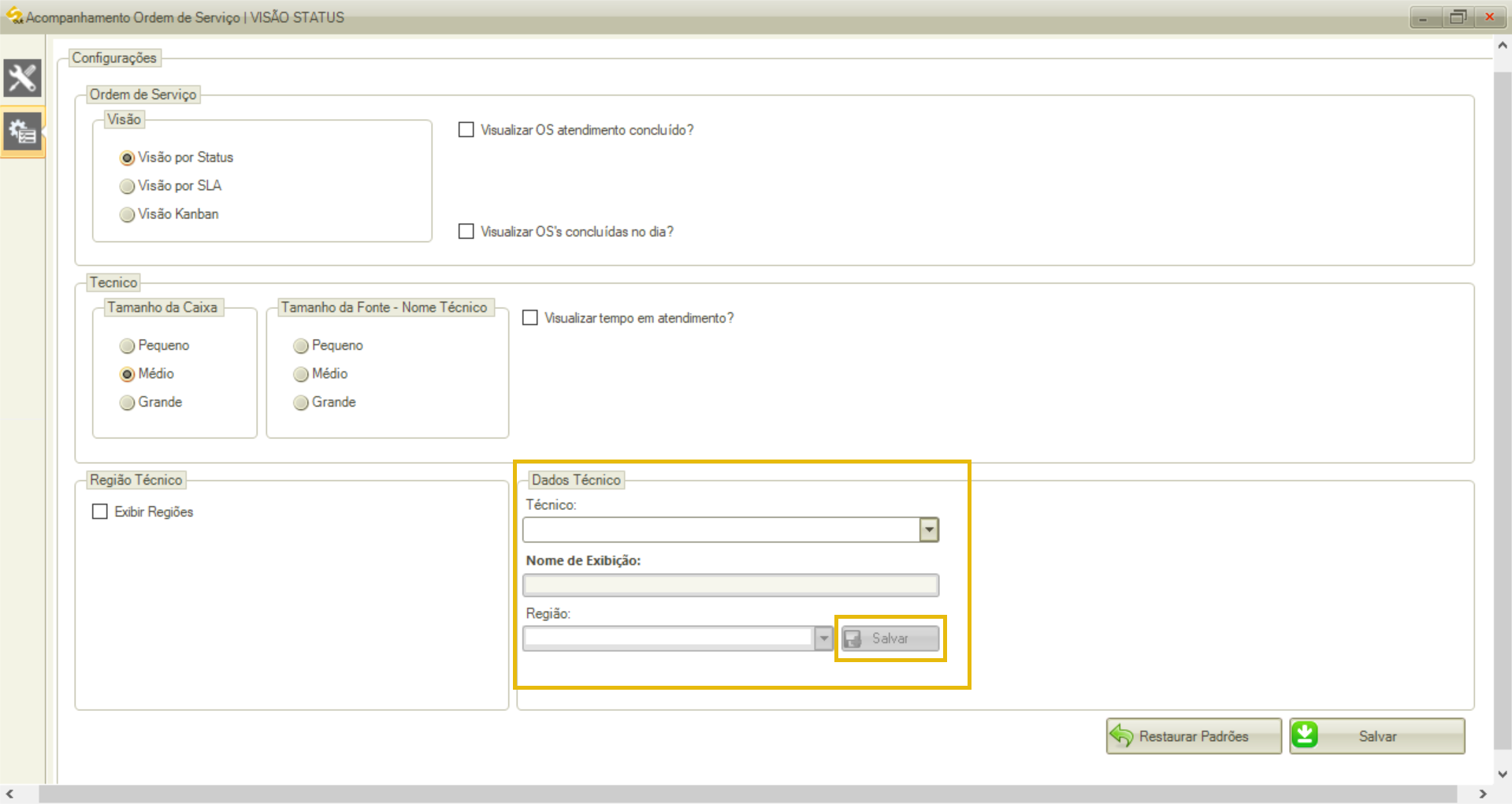1512x804 pixels.
Task: Close the Acompanhamento Ordem de Serviço window
Action: [1490, 17]
